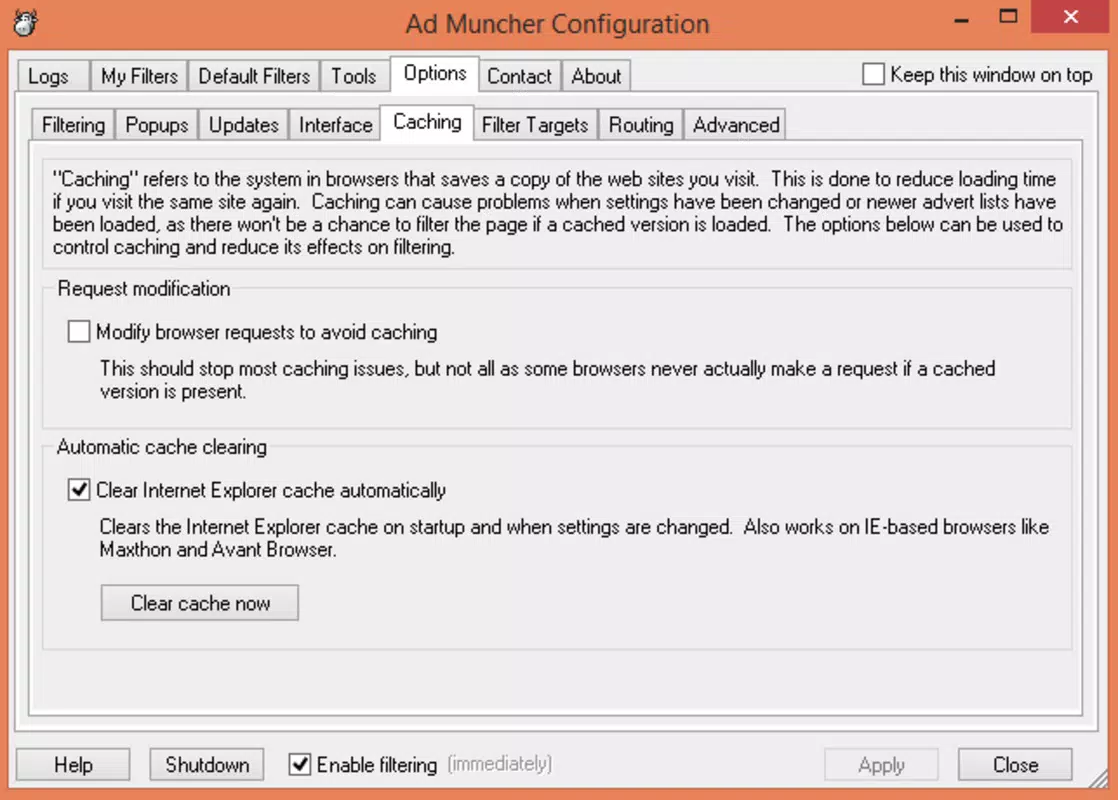The width and height of the screenshot is (1118, 800).
Task: Go to the Tools tab
Action: (x=354, y=76)
